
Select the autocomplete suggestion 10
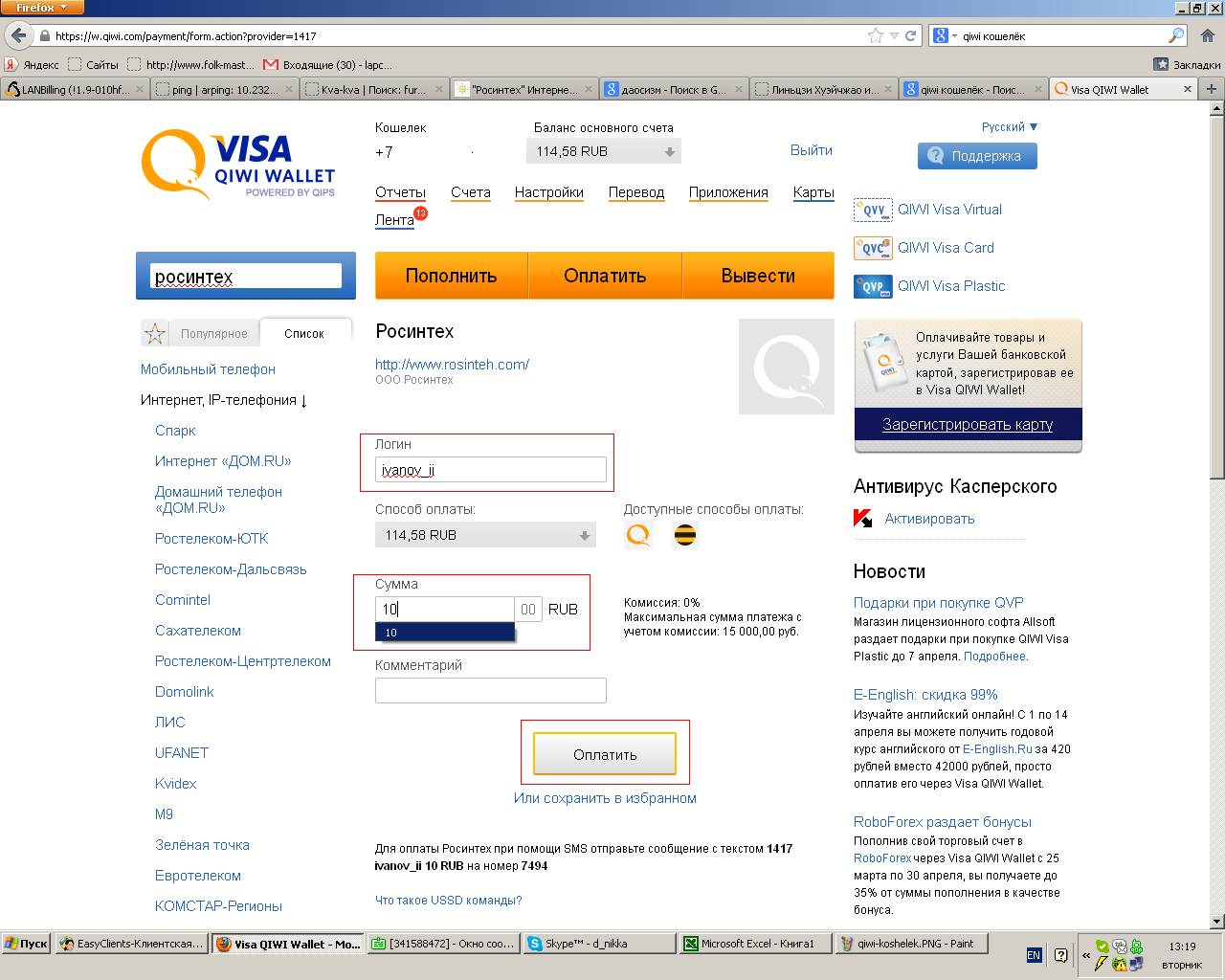tap(445, 633)
